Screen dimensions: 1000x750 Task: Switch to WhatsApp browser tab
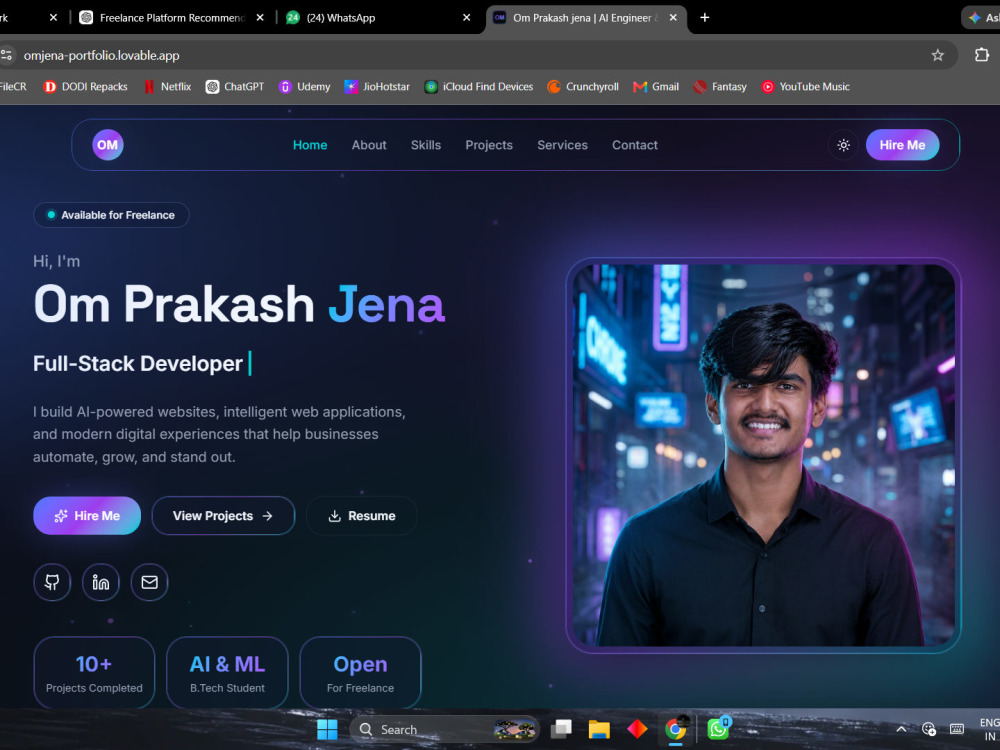tap(341, 18)
